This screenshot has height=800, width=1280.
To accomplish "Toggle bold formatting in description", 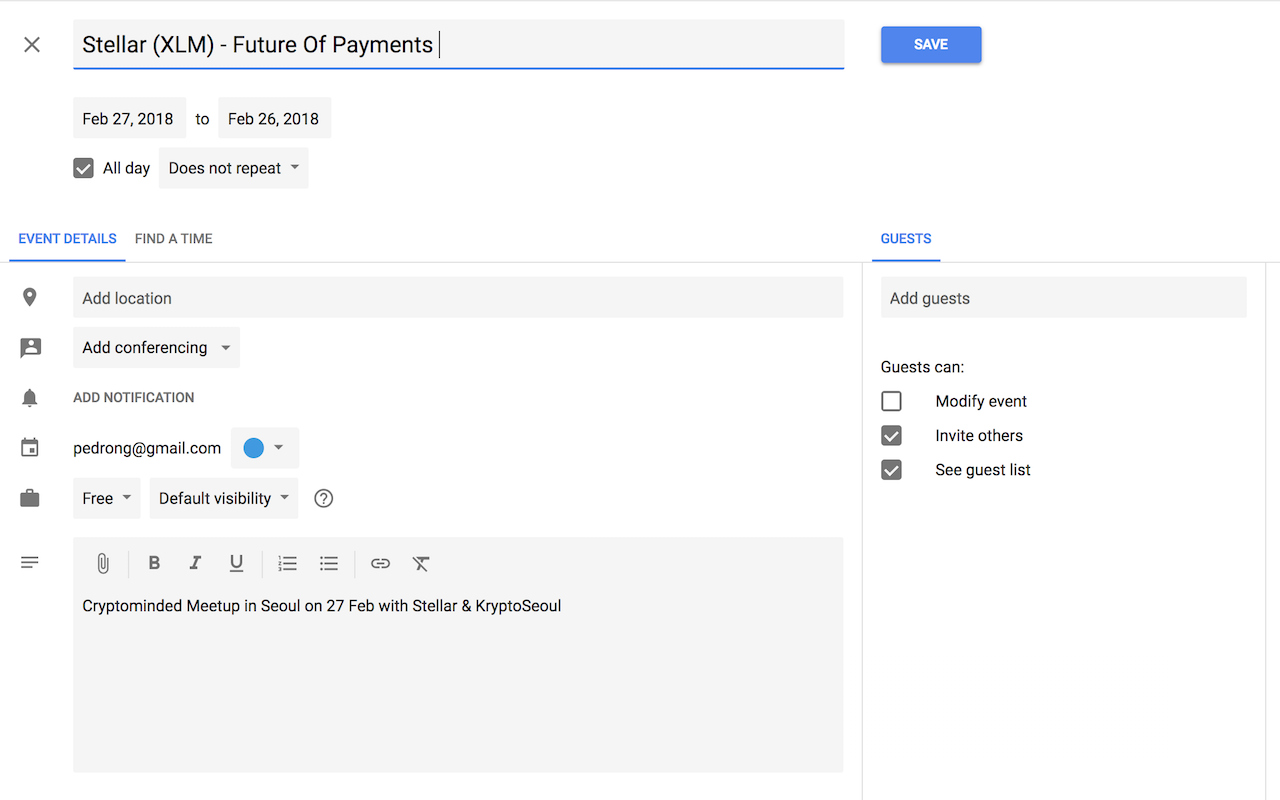I will (x=154, y=563).
